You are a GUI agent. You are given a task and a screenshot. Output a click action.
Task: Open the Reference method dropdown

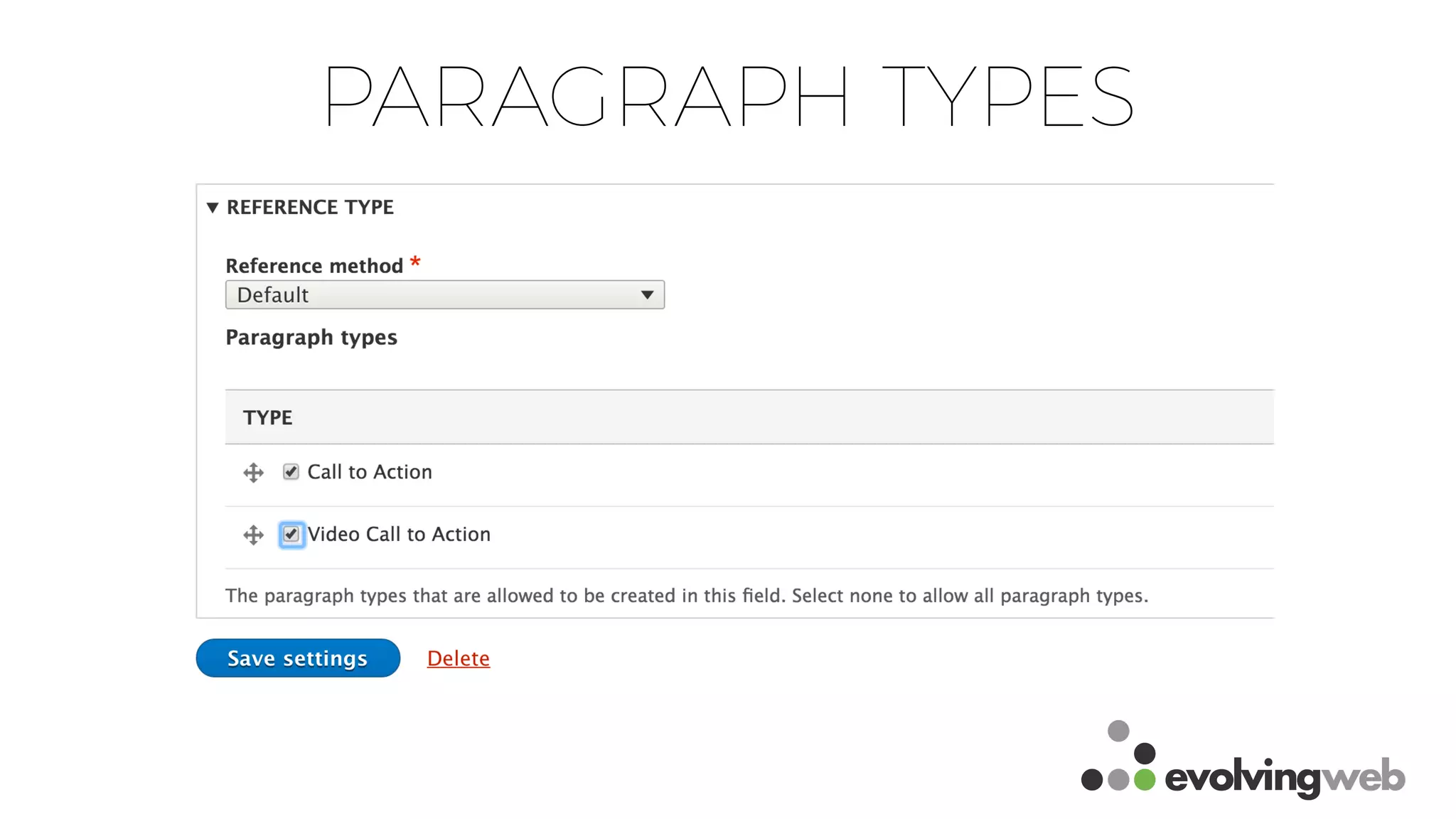click(445, 294)
